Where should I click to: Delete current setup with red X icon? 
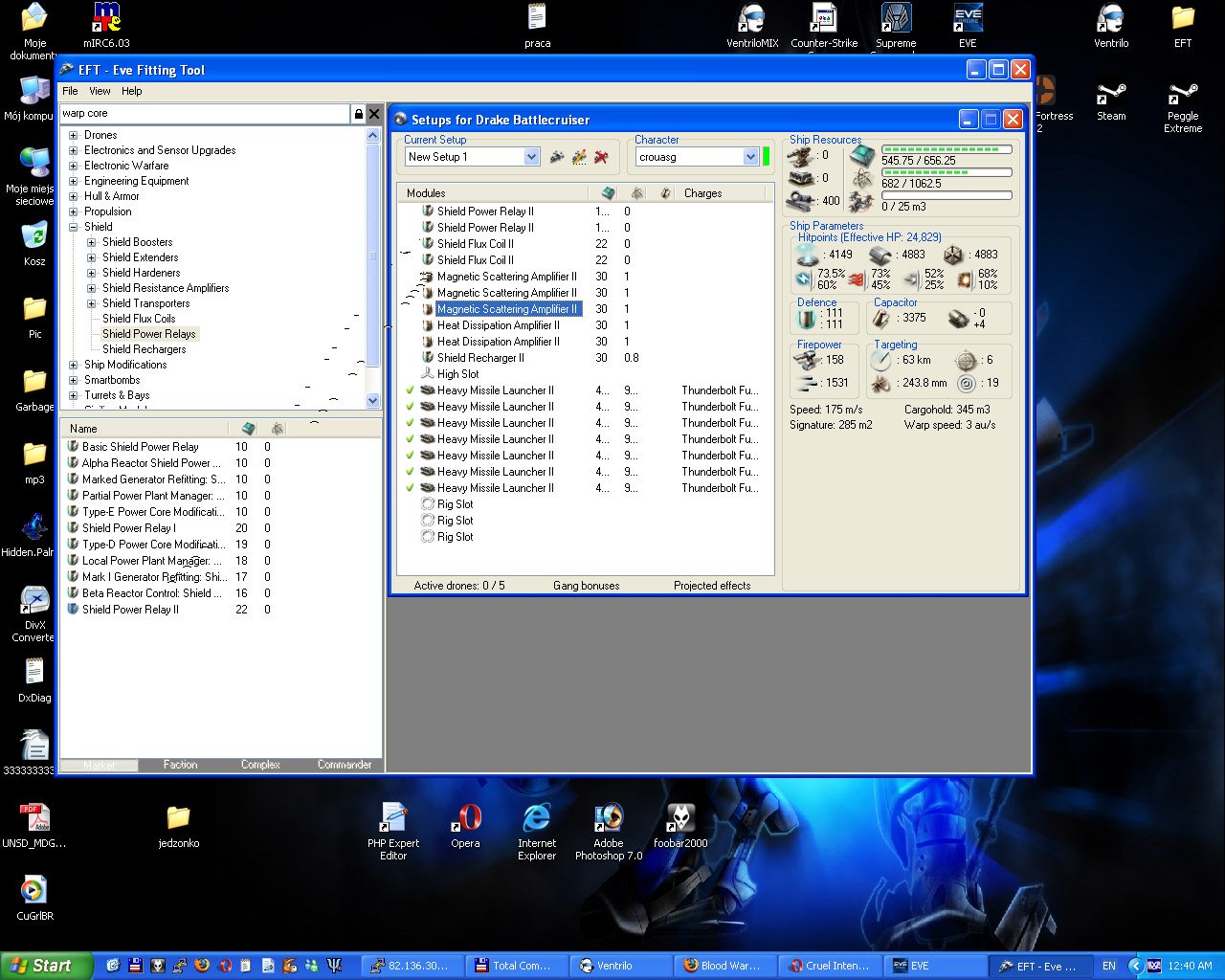[x=601, y=157]
